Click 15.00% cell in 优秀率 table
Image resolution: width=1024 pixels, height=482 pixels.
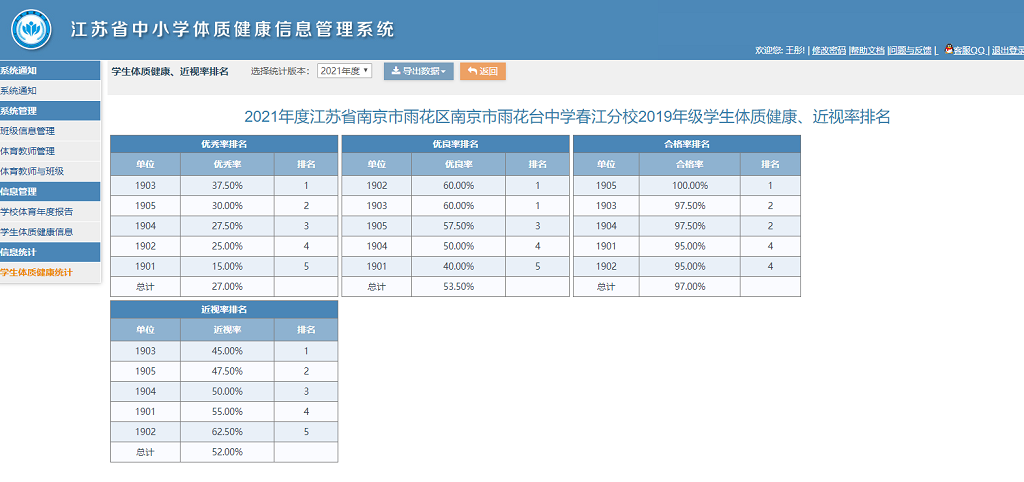click(x=227, y=266)
